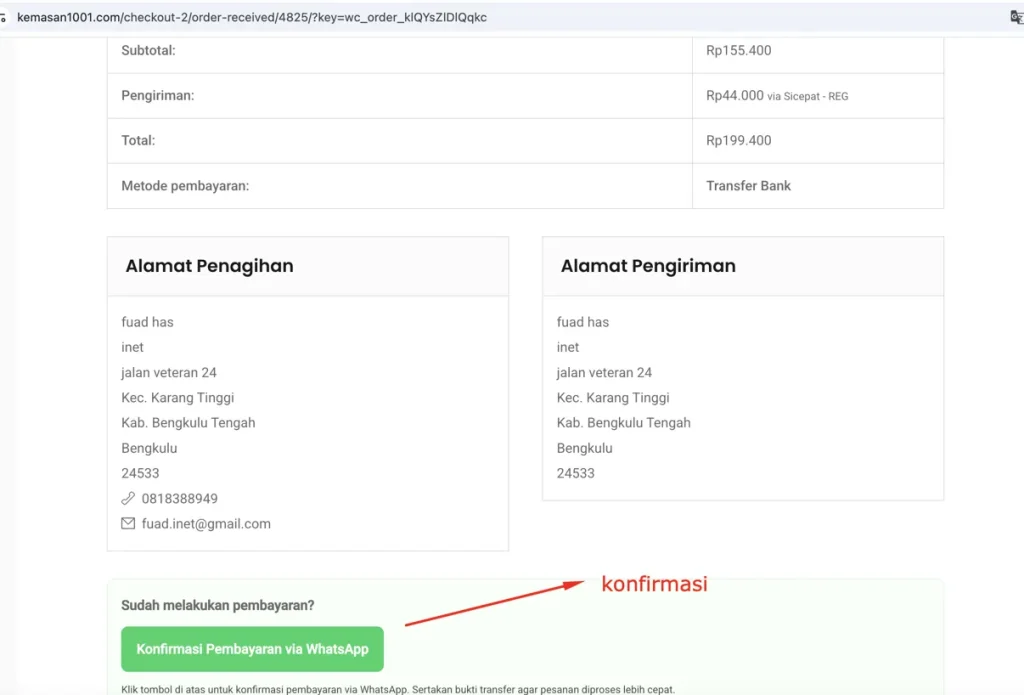
Task: Select phone number 0818388949
Action: pos(180,498)
